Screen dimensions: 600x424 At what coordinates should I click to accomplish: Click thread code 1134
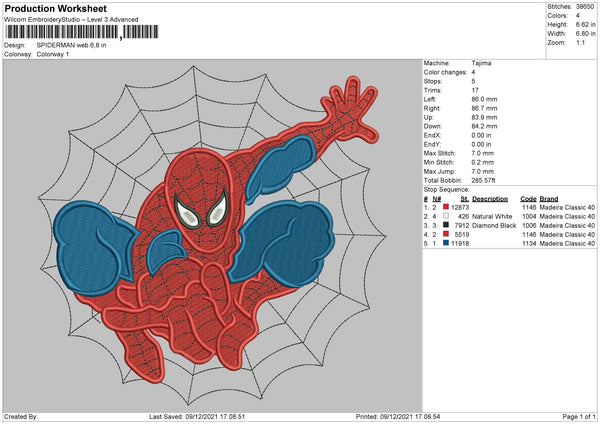coord(529,243)
